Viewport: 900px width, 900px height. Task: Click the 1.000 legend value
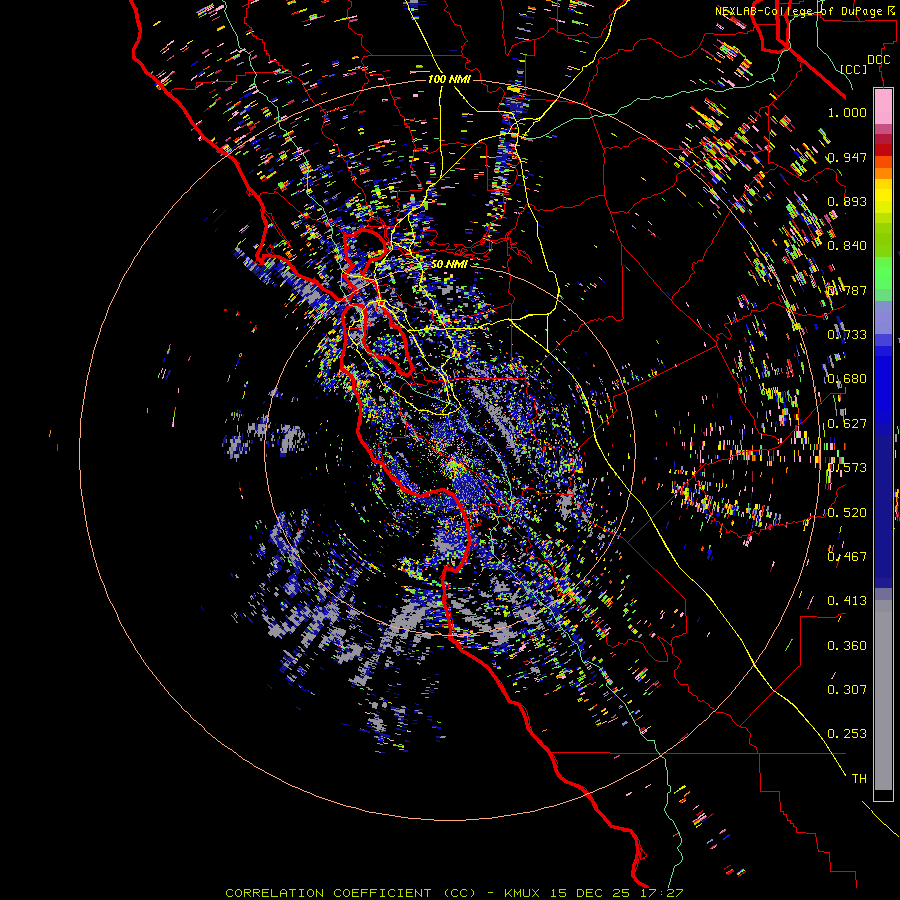pos(847,112)
